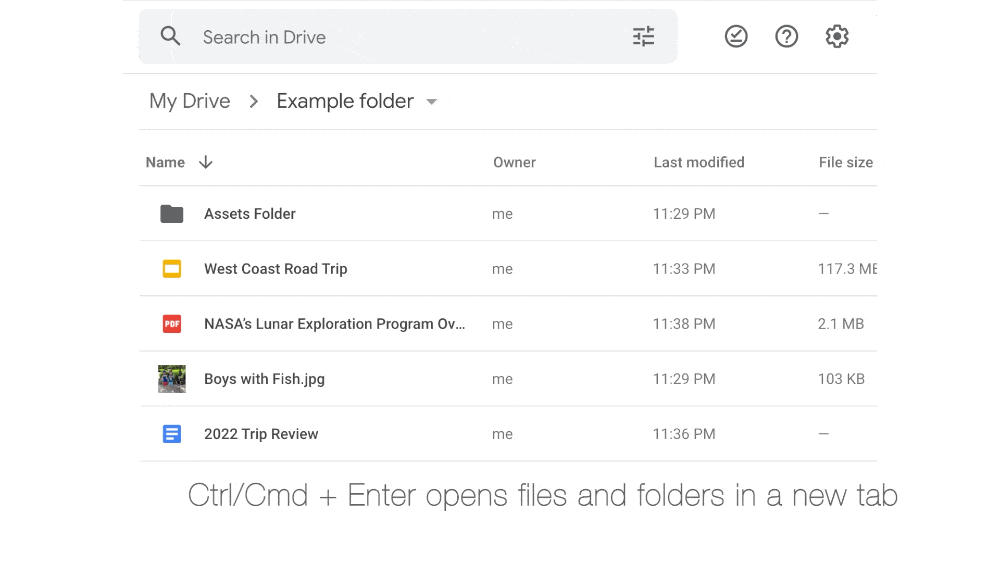Open search filter options icon
The height and width of the screenshot is (562, 1000).
click(643, 37)
